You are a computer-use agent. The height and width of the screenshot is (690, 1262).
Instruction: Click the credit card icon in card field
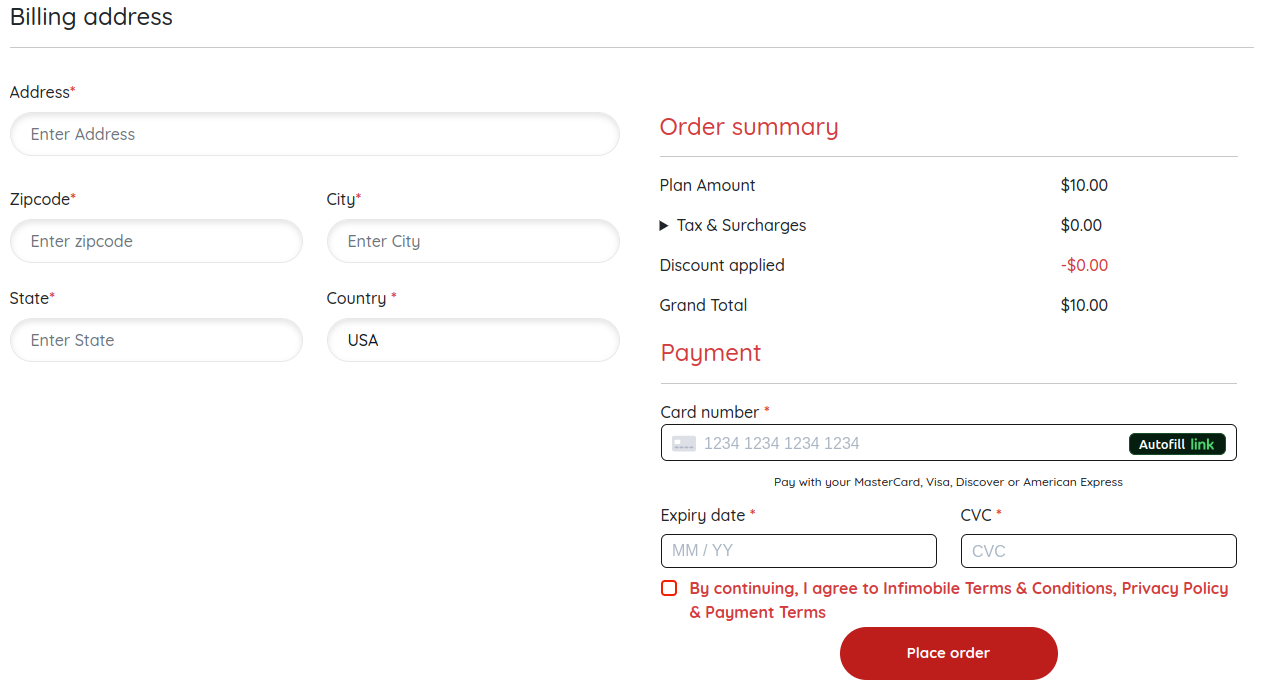(684, 443)
